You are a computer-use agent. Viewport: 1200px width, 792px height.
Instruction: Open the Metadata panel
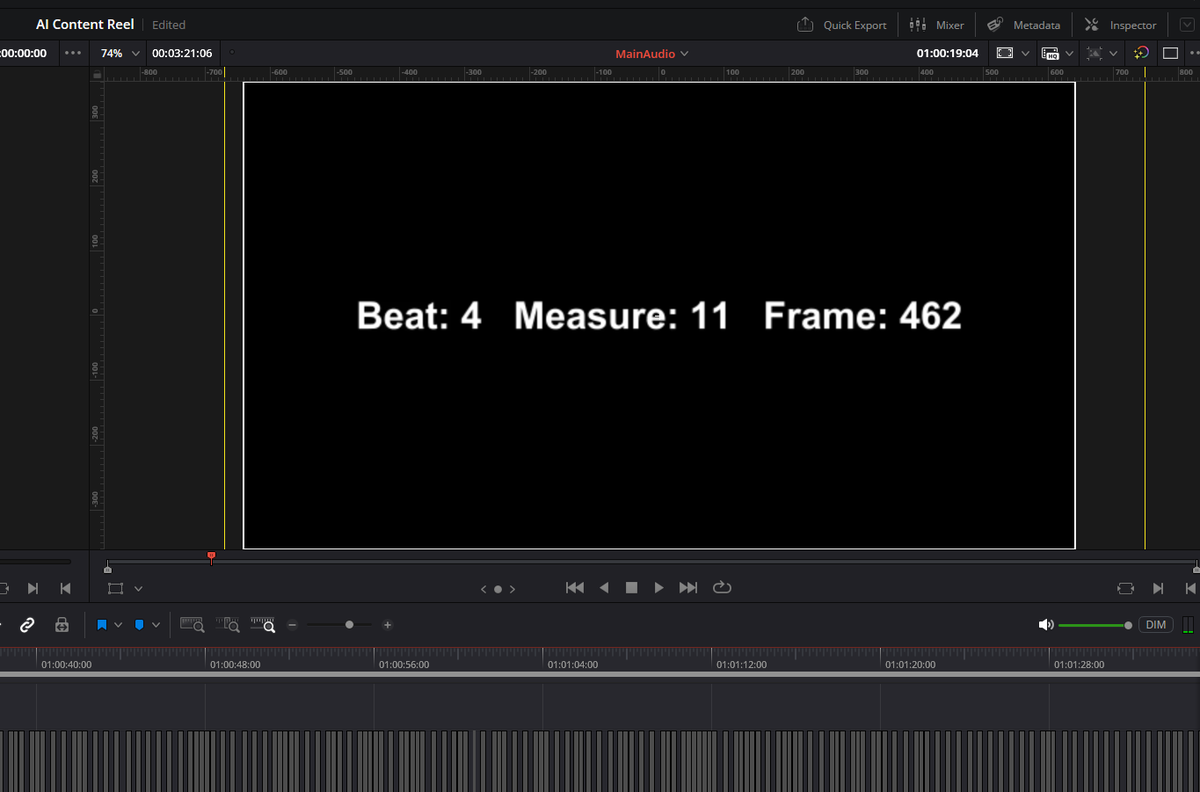click(x=1024, y=25)
